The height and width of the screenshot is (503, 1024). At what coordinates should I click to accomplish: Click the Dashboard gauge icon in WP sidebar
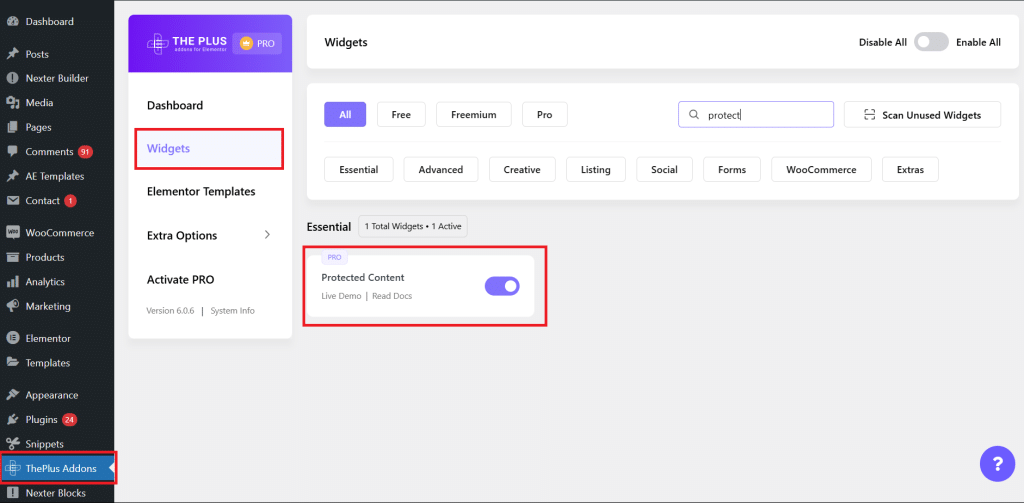pyautogui.click(x=12, y=22)
